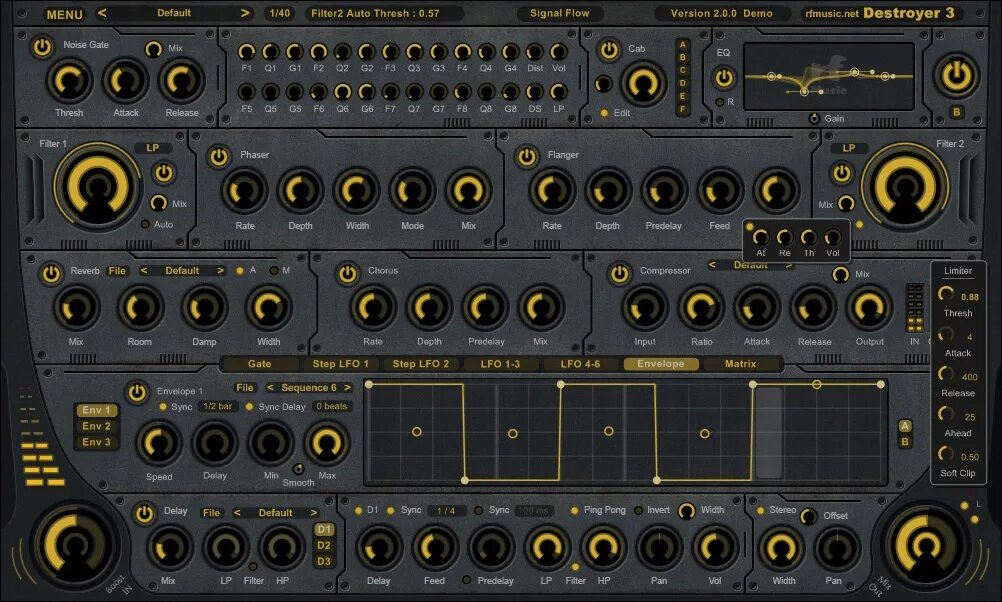Click the Reverb Room knob
Screen dimensions: 1002x602
[140, 307]
